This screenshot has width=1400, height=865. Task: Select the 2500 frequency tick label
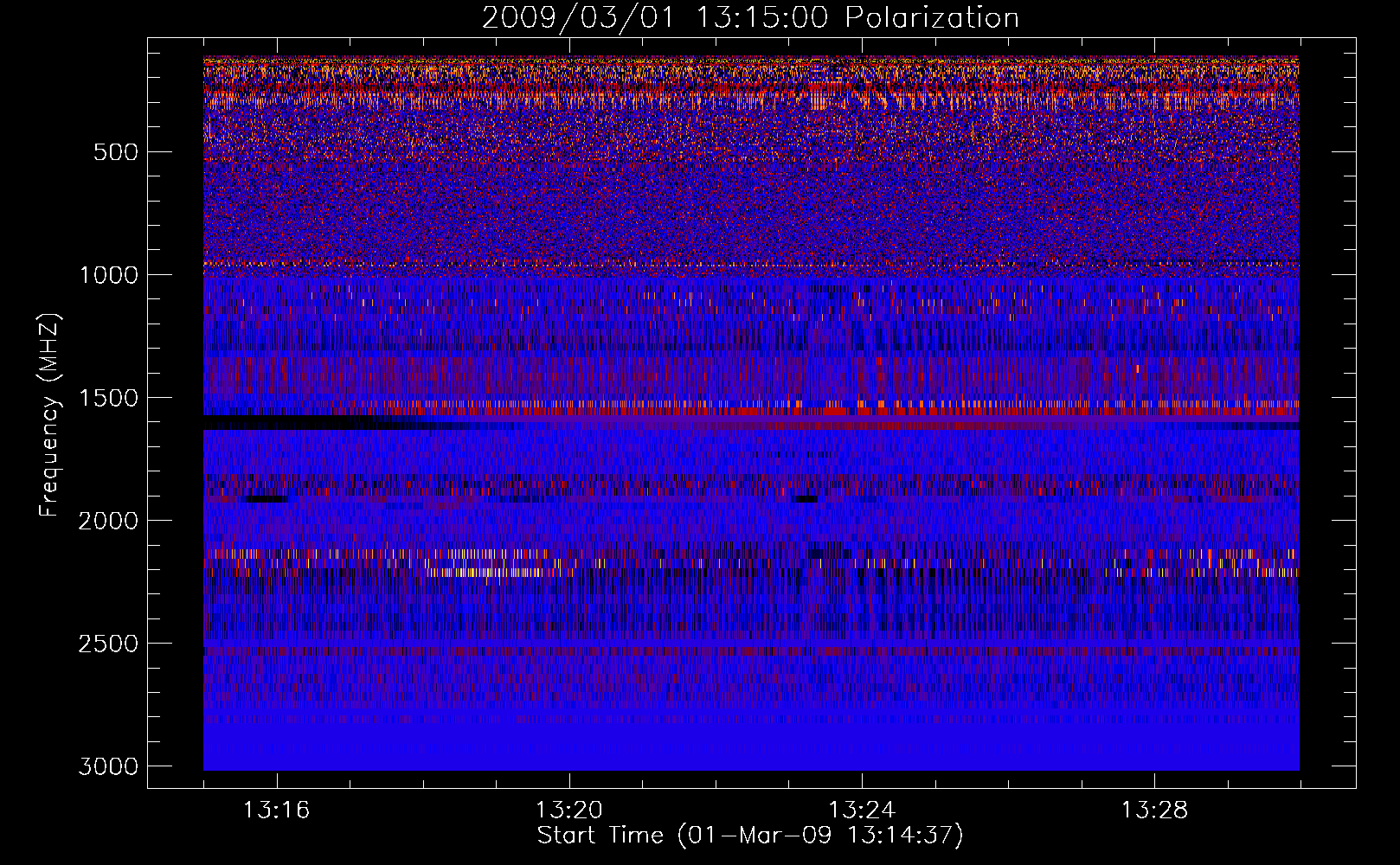[x=108, y=644]
